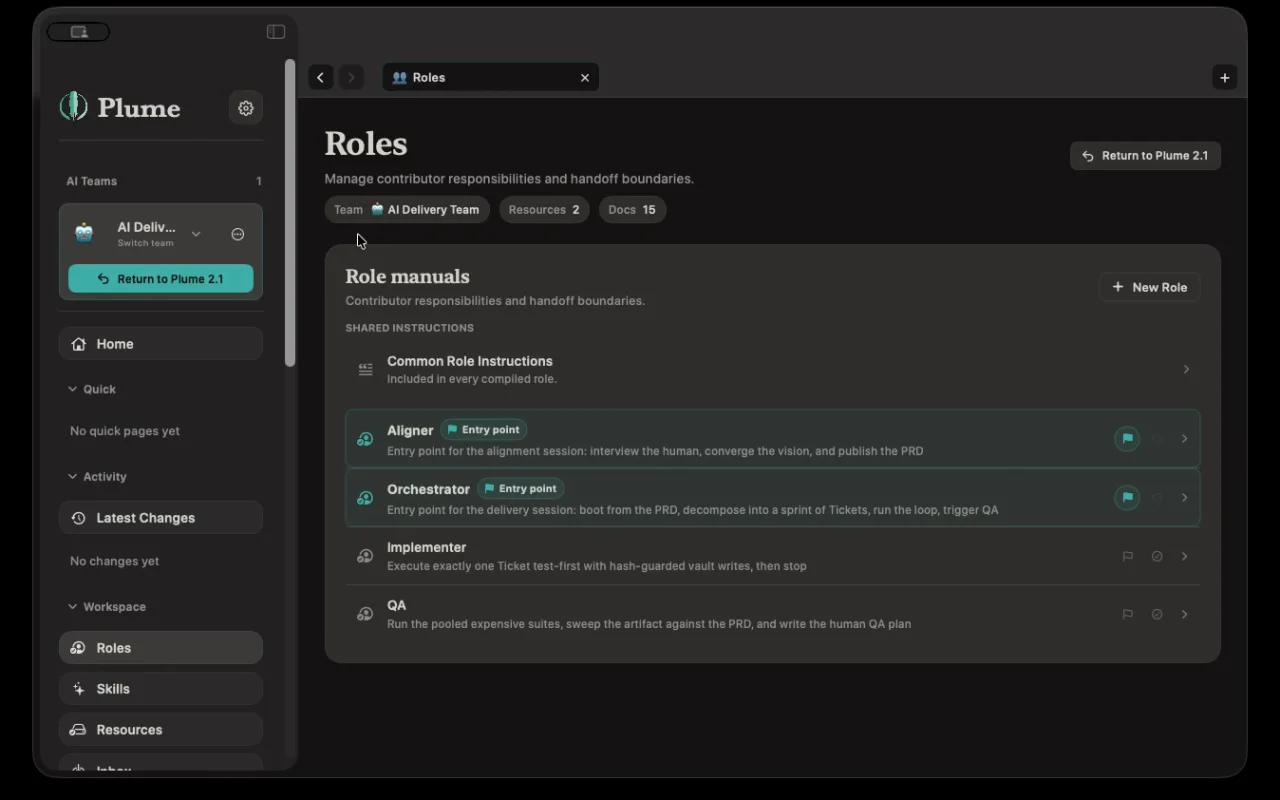Click the 'QA' role name

coord(397,606)
